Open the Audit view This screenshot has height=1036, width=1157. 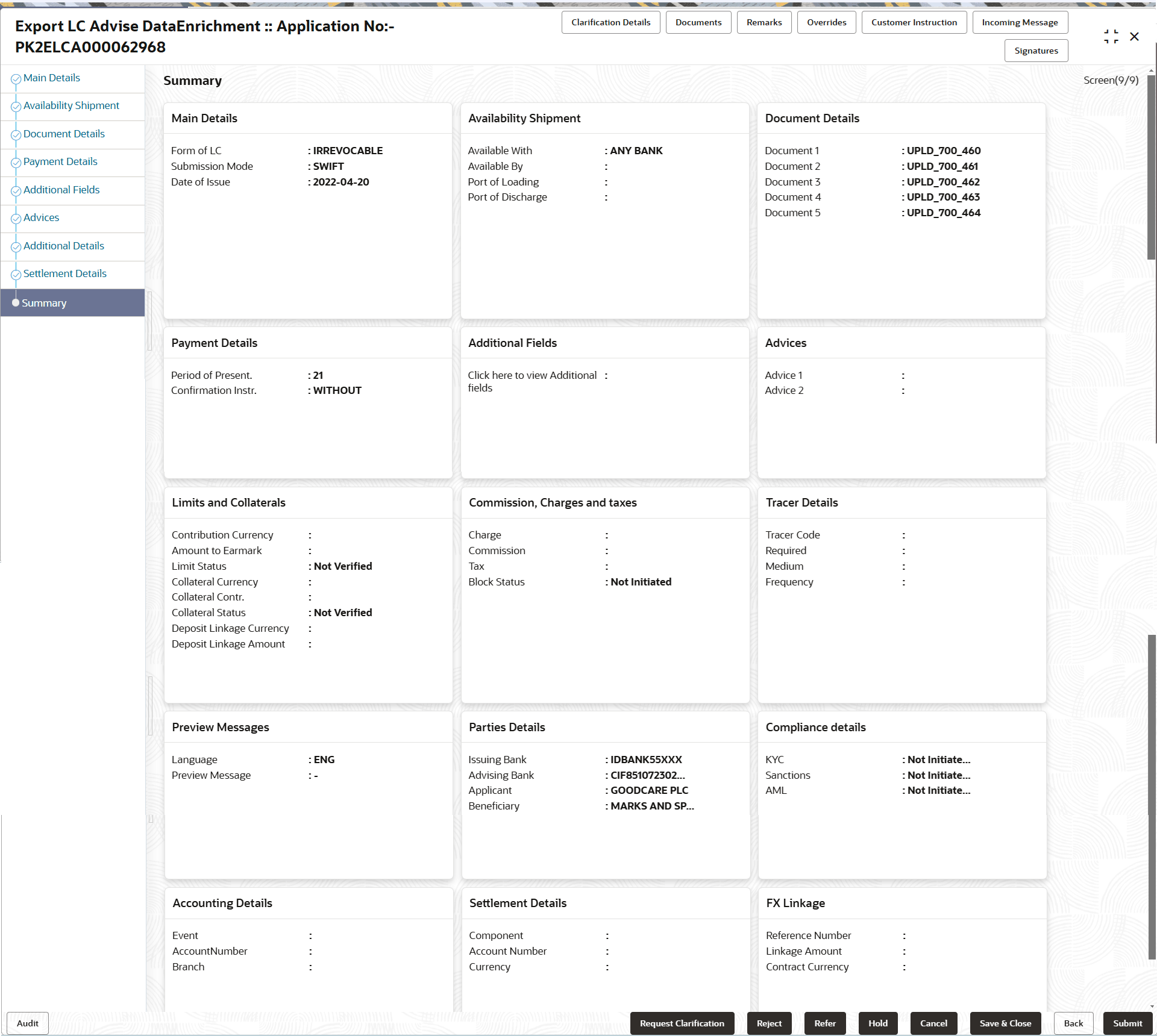(x=27, y=1023)
